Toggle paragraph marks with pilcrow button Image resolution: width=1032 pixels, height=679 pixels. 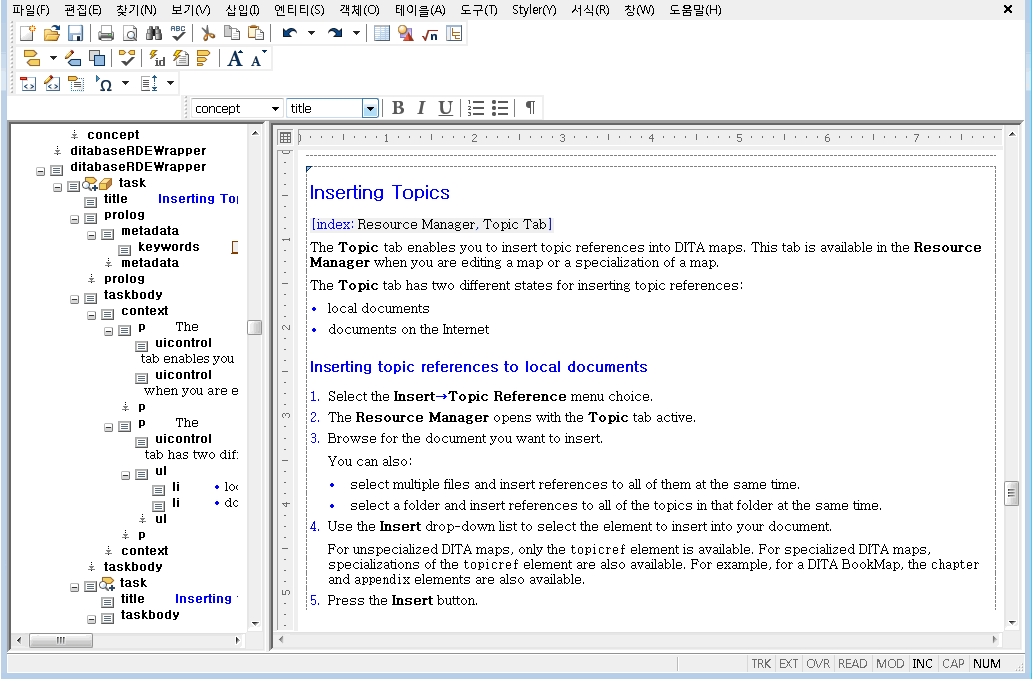click(530, 108)
